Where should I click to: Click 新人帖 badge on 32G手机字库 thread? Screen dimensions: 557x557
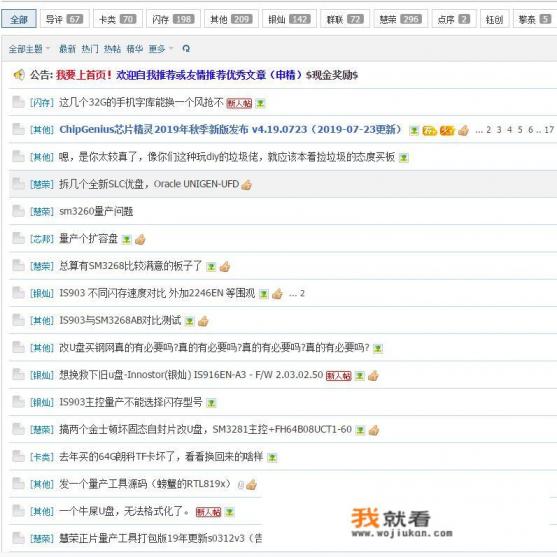239,103
